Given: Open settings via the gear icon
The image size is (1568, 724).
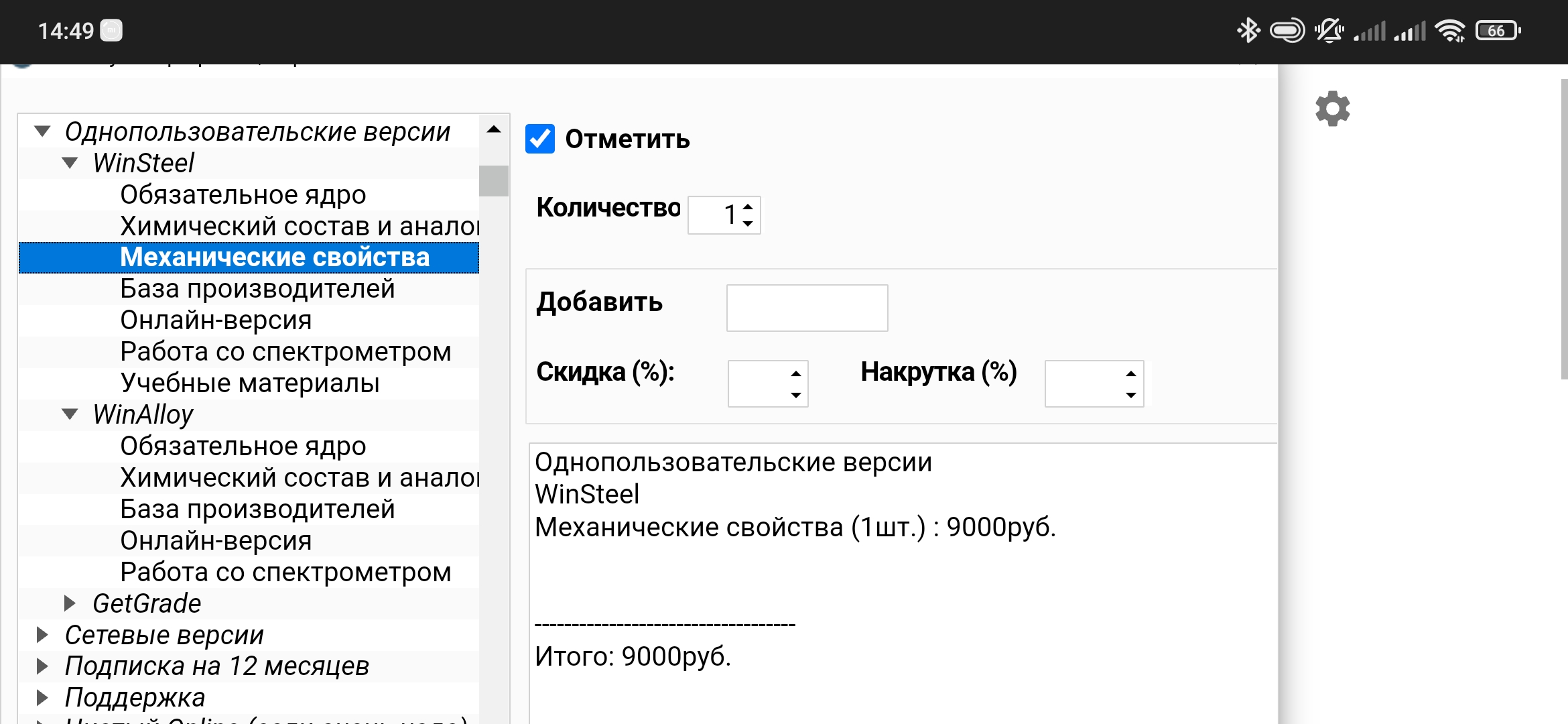Looking at the screenshot, I should [1332, 109].
